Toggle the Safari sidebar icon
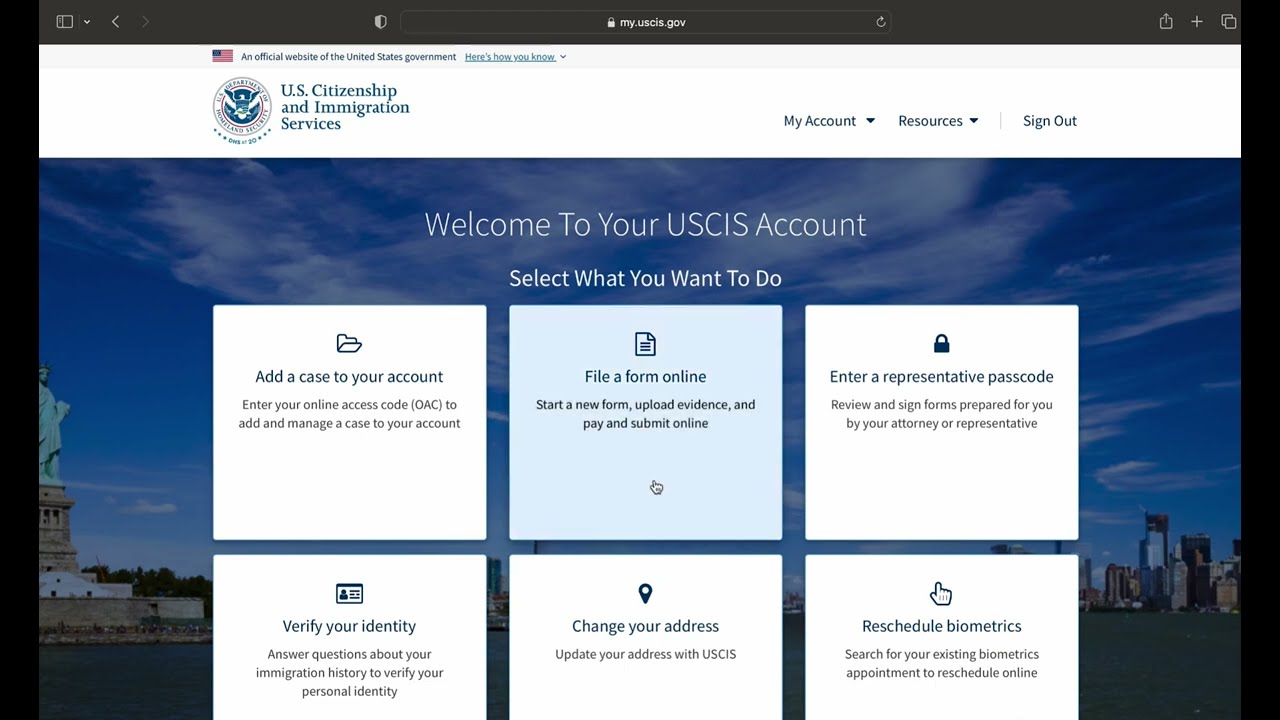 [65, 22]
